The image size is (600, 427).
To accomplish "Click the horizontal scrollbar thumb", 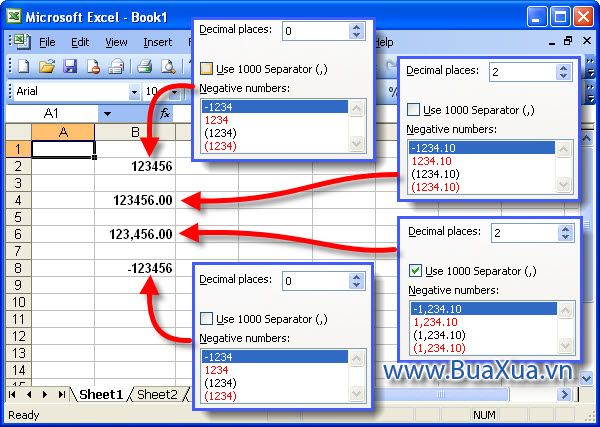I will click(x=442, y=394).
